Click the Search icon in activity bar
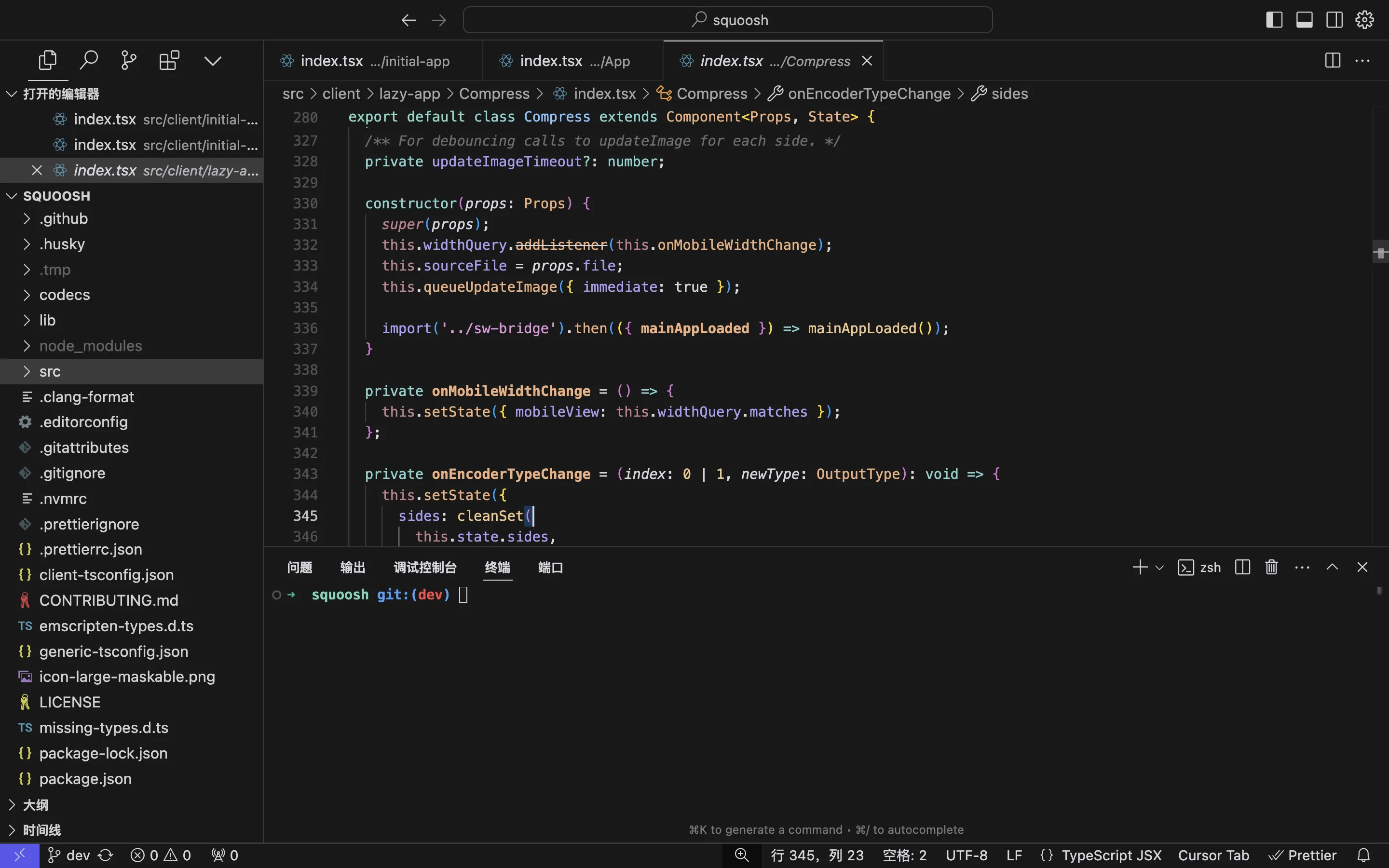1389x868 pixels. tap(88, 61)
